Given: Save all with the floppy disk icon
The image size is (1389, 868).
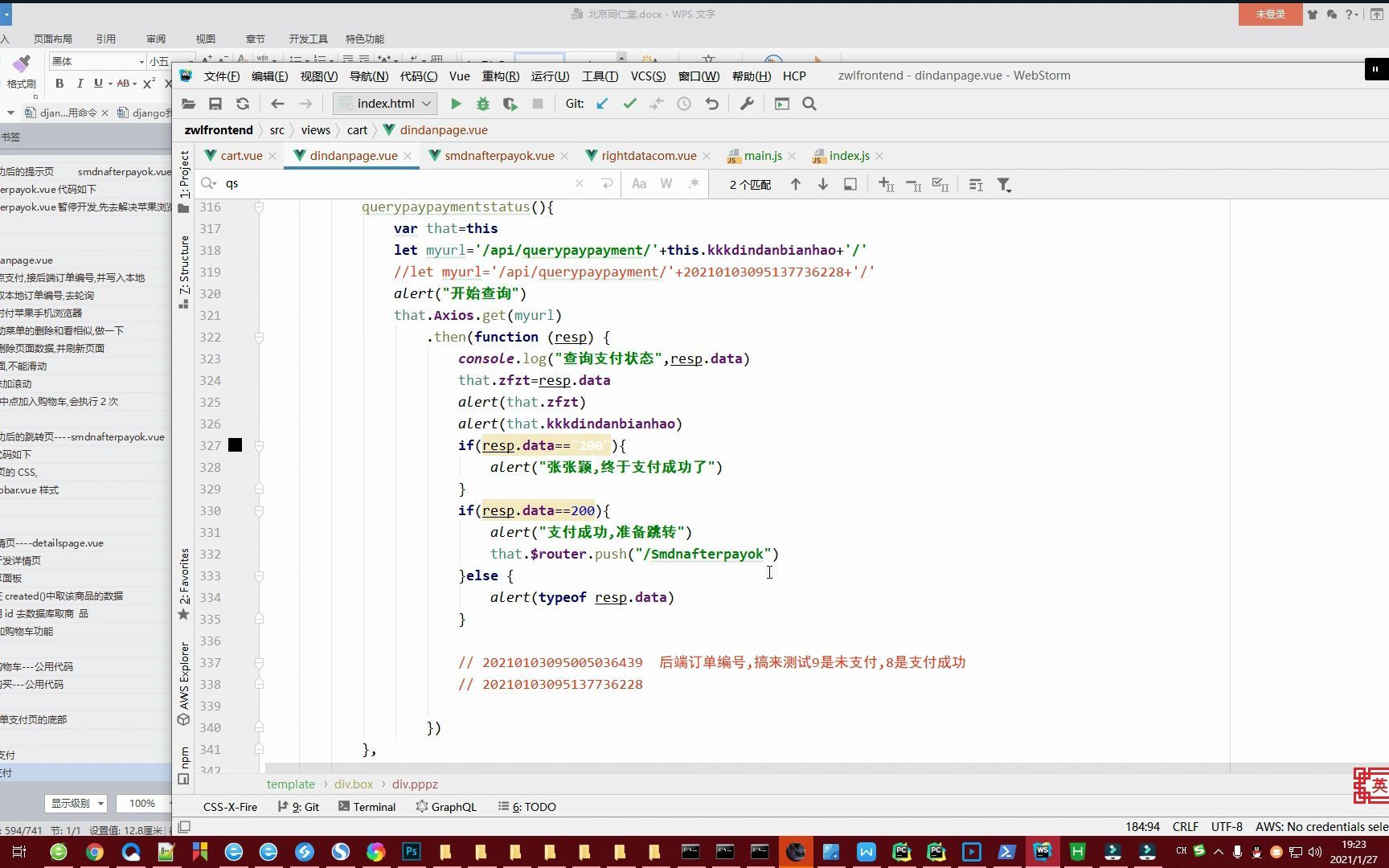Looking at the screenshot, I should click(x=215, y=104).
